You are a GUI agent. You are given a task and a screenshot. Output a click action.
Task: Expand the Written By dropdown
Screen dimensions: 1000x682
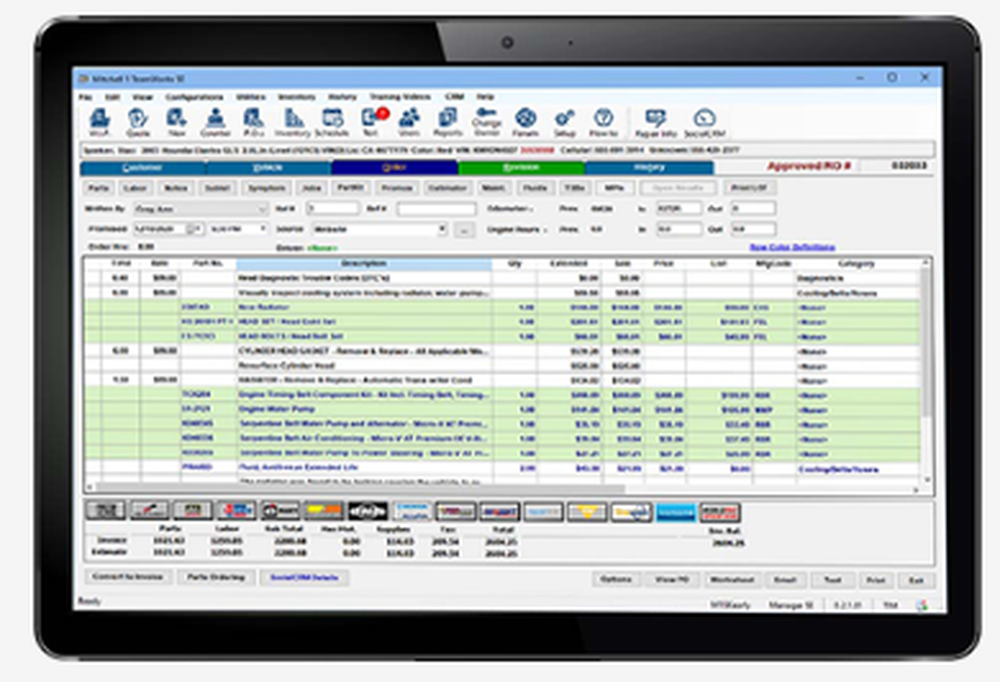(x=262, y=209)
